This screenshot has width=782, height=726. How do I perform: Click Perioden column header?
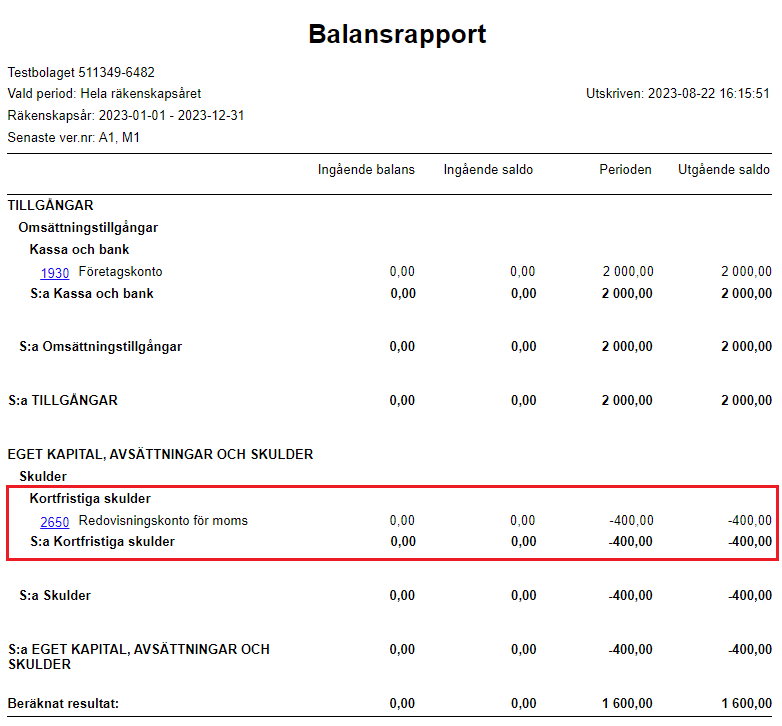coord(625,170)
